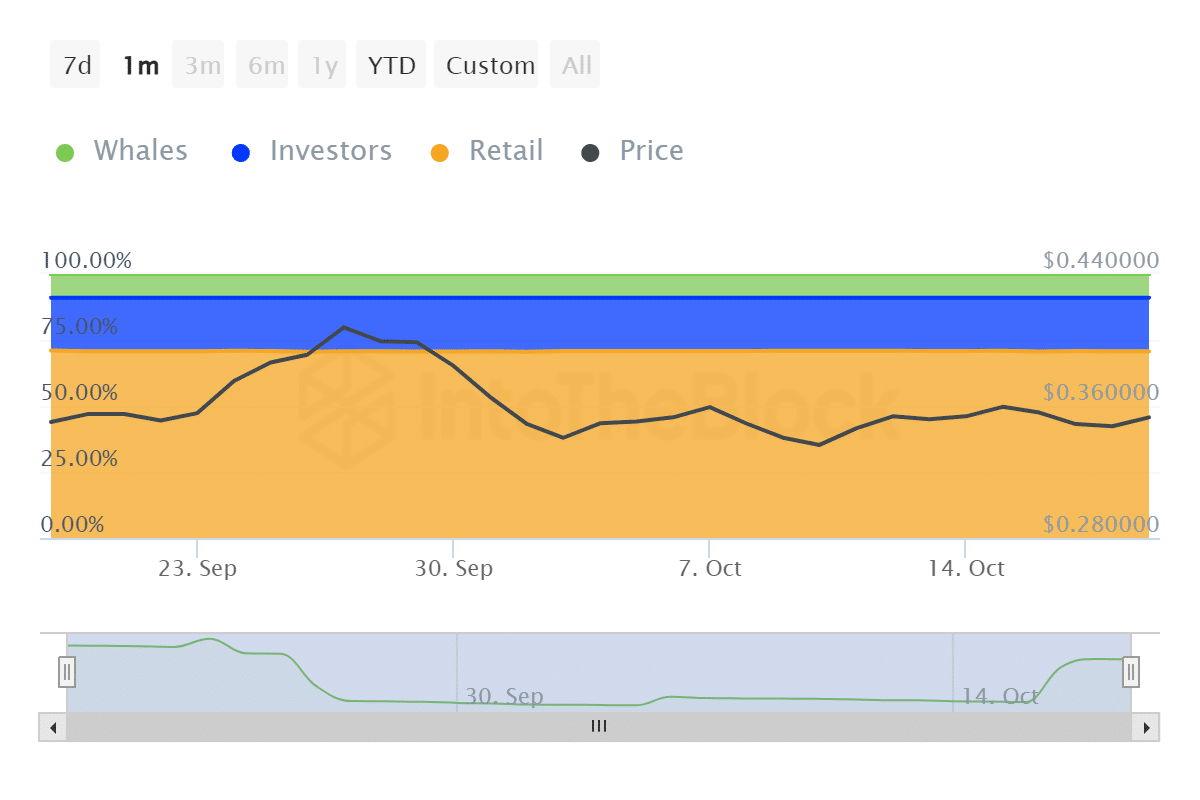Toggle Investors series via blue legend dot
The image size is (1200, 800).
pos(241,152)
